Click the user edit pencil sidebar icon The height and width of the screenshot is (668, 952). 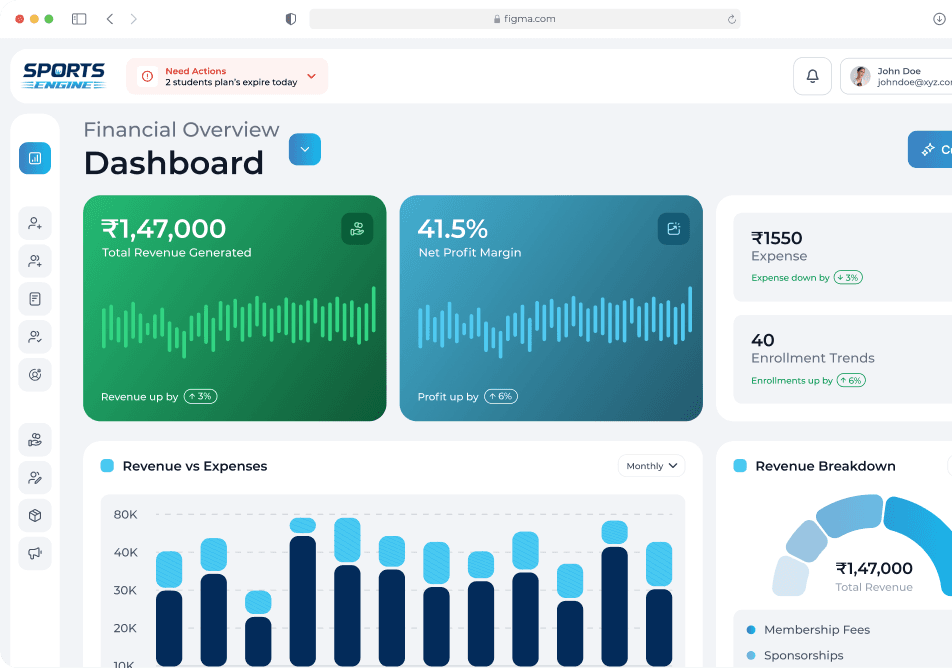tap(35, 478)
